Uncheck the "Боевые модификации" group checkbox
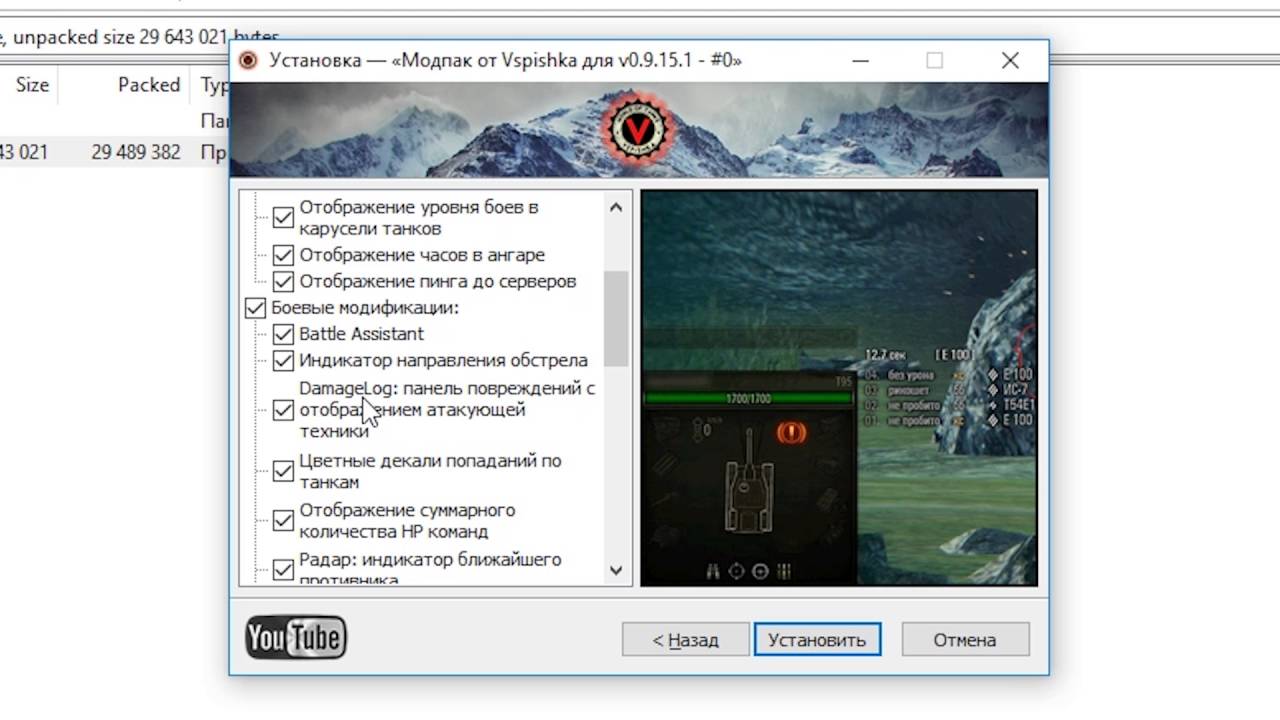 255,308
